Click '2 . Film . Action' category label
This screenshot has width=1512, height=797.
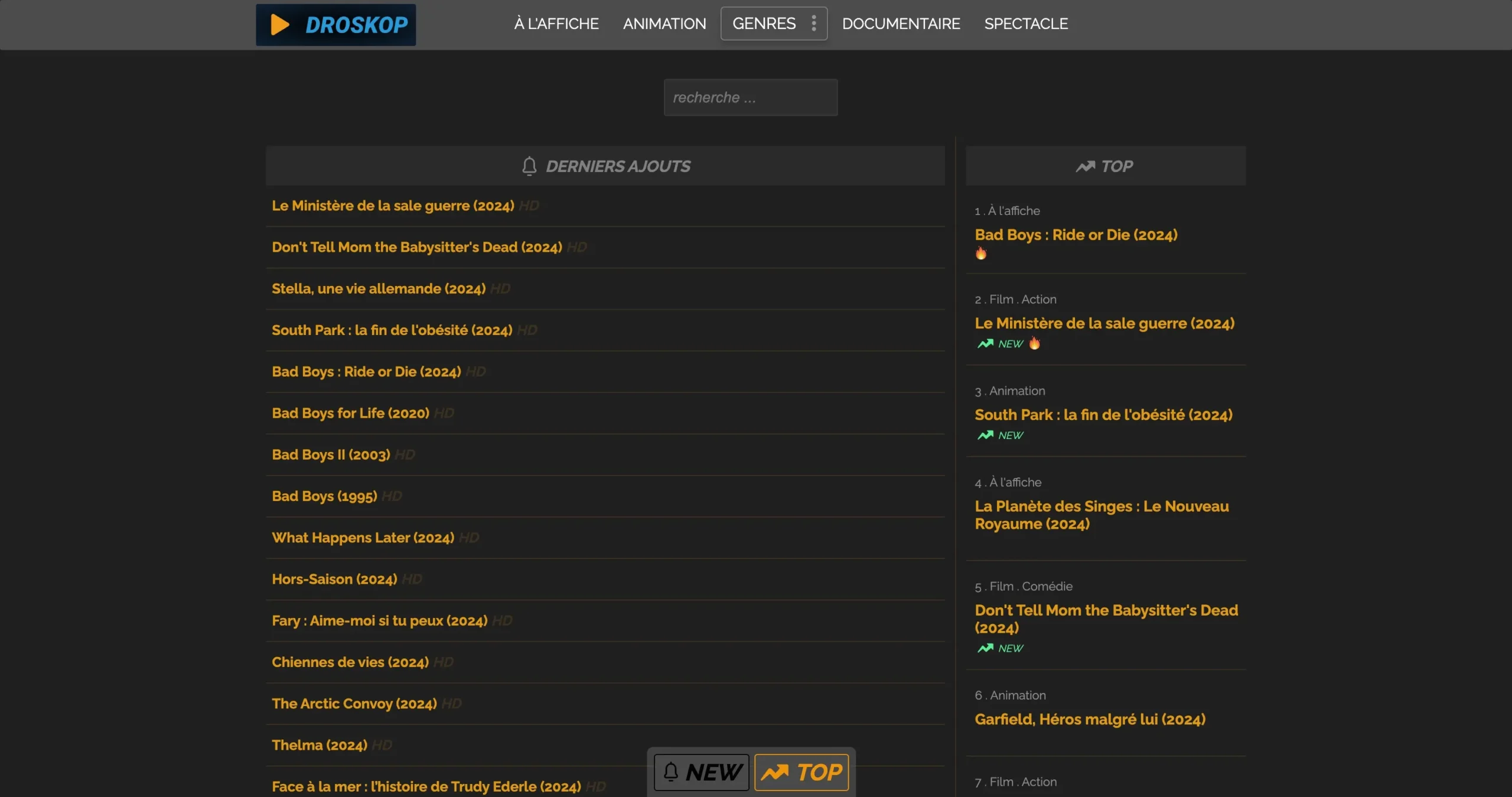[x=1015, y=300]
